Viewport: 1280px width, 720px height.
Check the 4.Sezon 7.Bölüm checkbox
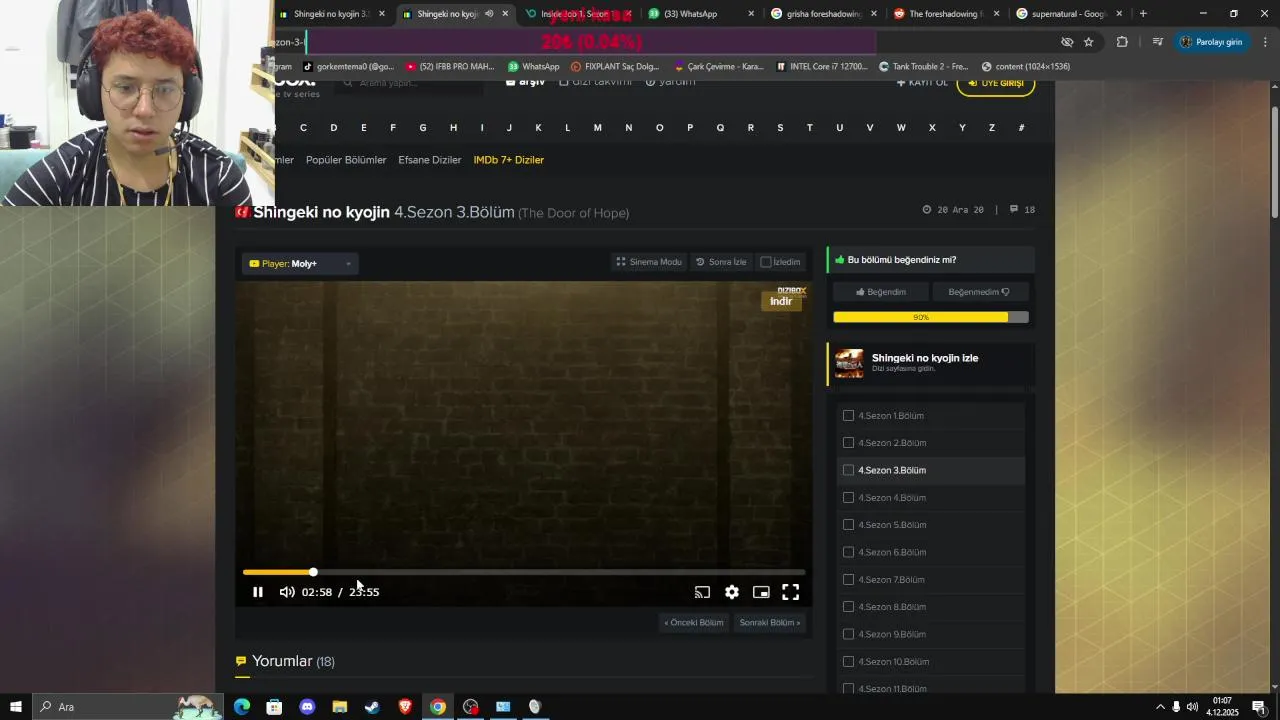click(848, 580)
